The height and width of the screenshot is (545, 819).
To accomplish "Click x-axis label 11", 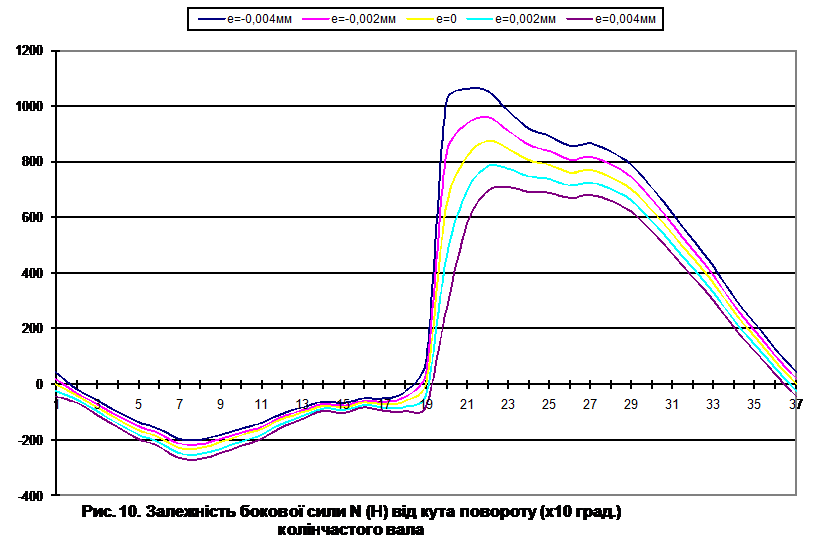I will (261, 404).
